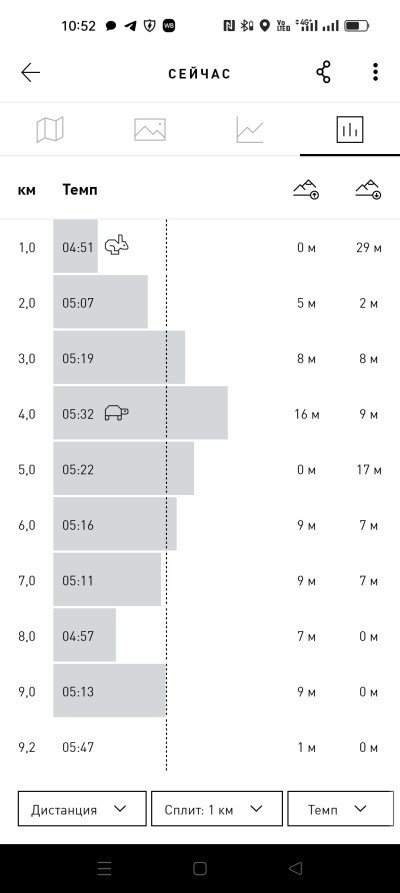Image resolution: width=400 pixels, height=893 pixels.
Task: Expand the Дистанция dropdown
Action: 82,809
